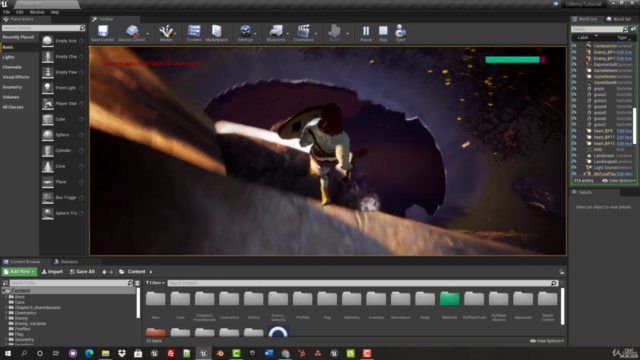This screenshot has height=360, width=640.
Task: Toggle visibility of Light Source actor
Action: 574,168
